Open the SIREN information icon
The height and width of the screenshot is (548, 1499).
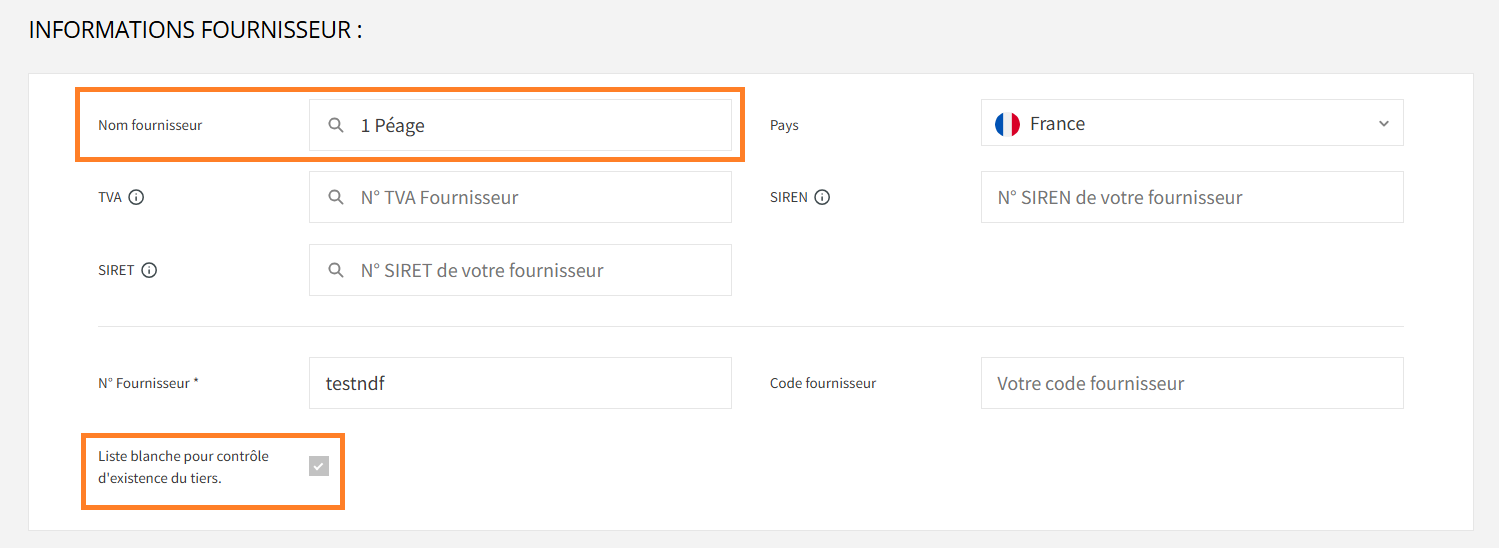point(822,197)
